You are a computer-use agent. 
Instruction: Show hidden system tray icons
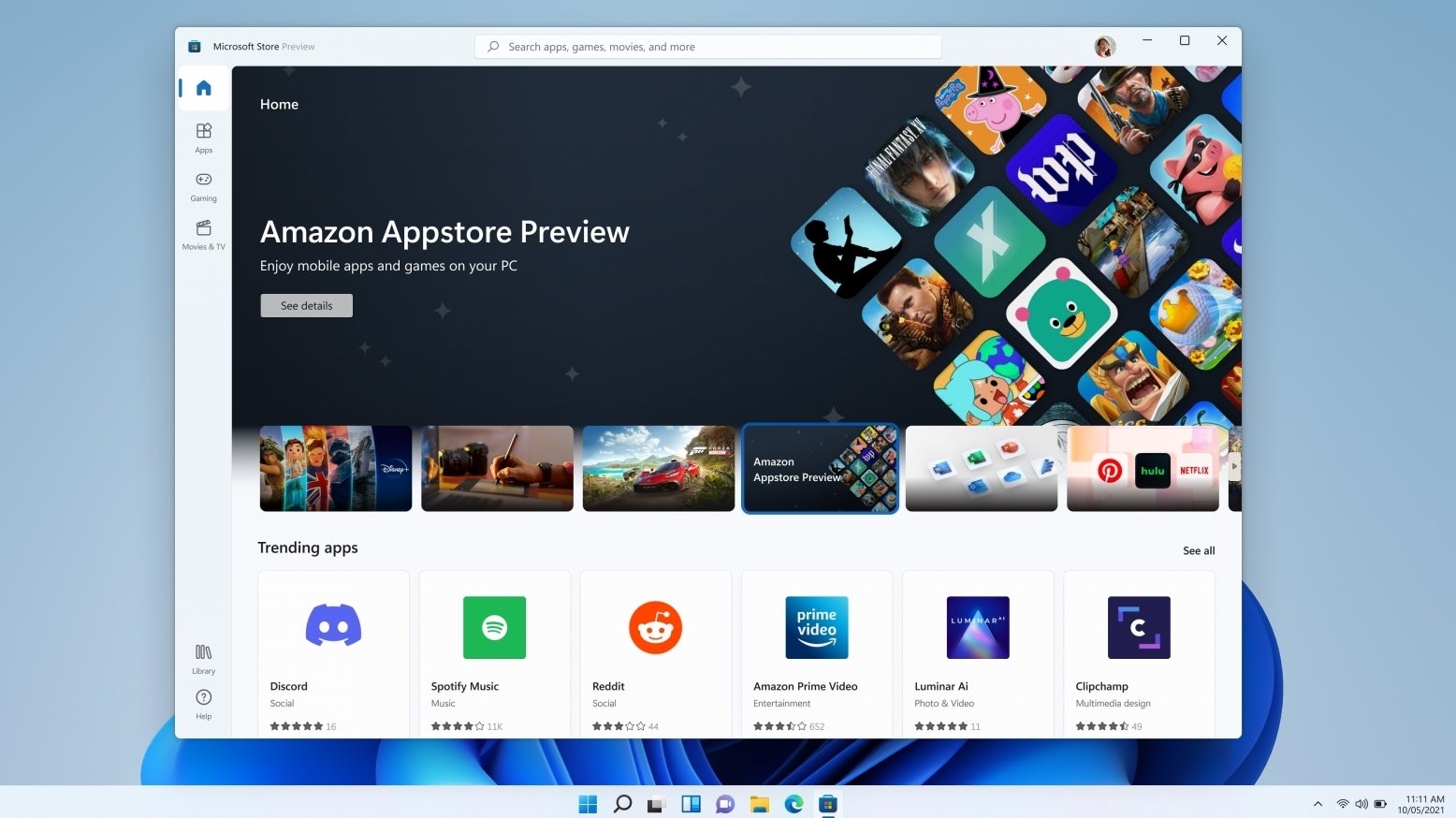click(1318, 804)
